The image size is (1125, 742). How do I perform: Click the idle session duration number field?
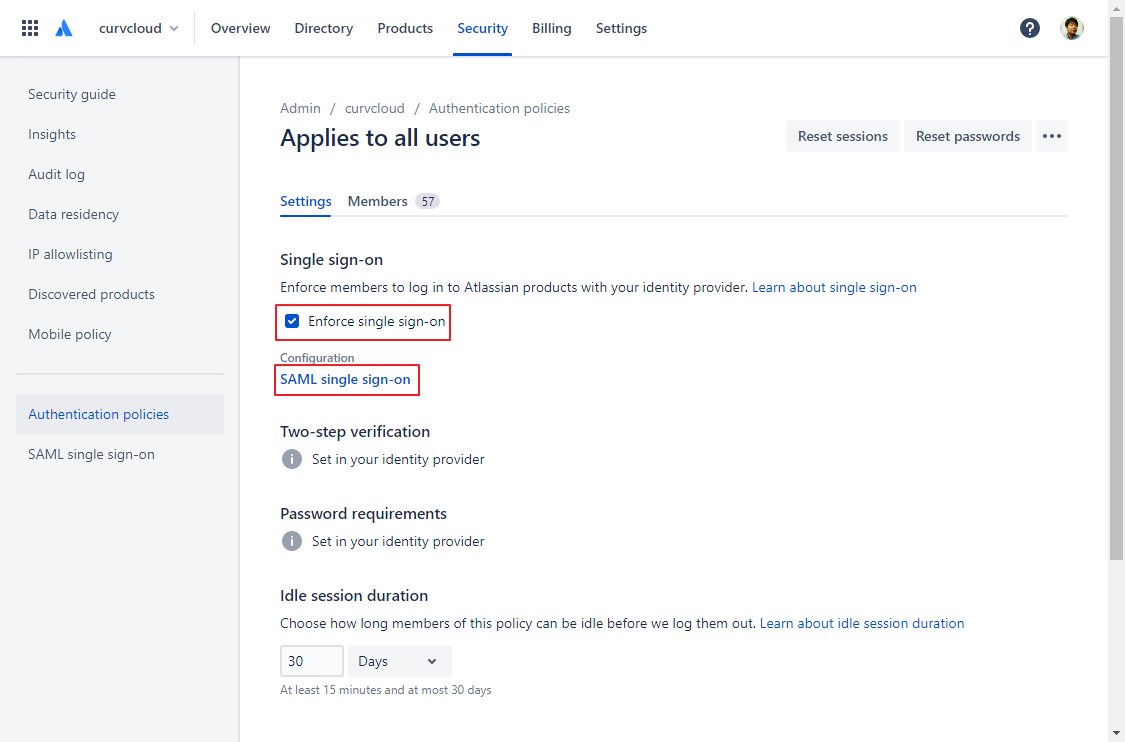tap(312, 661)
